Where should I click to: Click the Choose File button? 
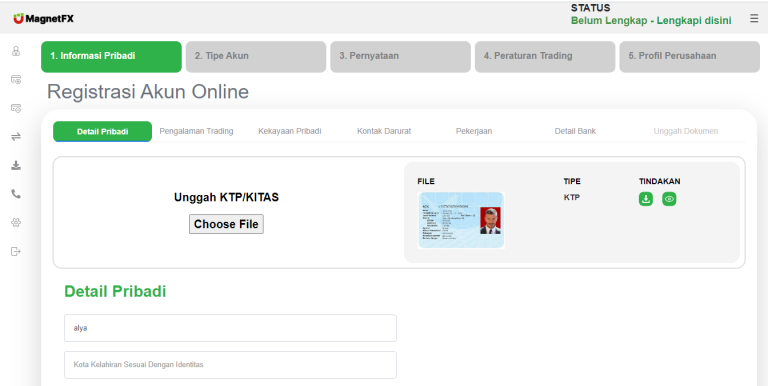pyautogui.click(x=226, y=224)
